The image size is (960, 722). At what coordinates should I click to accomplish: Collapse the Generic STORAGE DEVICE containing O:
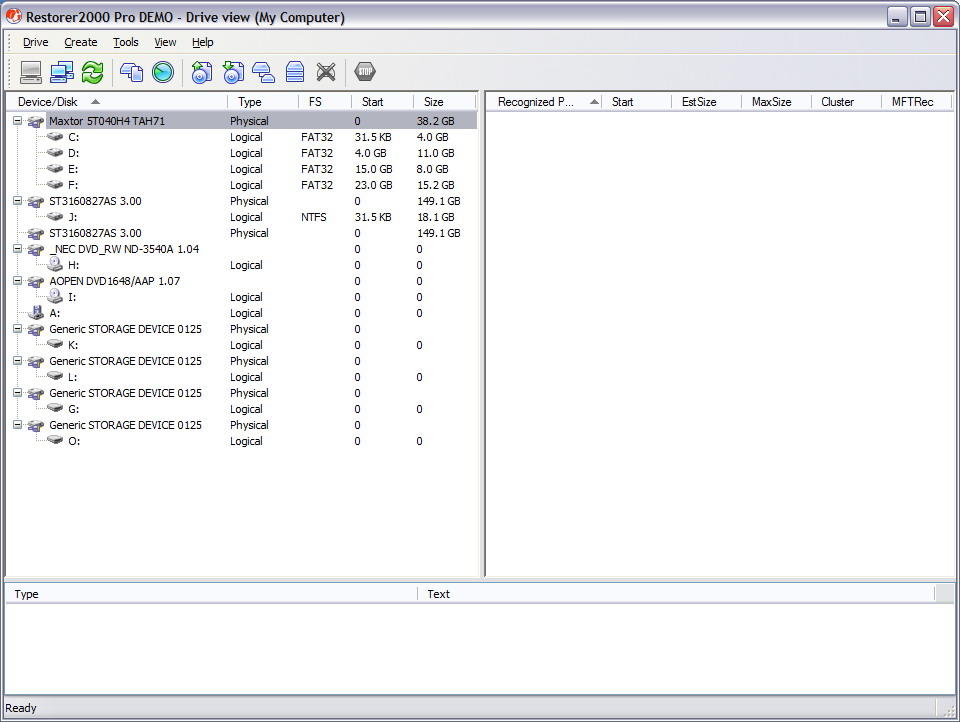pyautogui.click(x=18, y=424)
